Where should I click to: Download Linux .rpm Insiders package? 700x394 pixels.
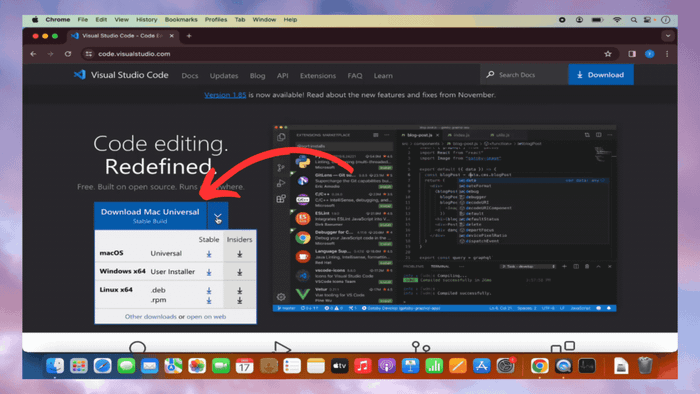[x=240, y=300]
